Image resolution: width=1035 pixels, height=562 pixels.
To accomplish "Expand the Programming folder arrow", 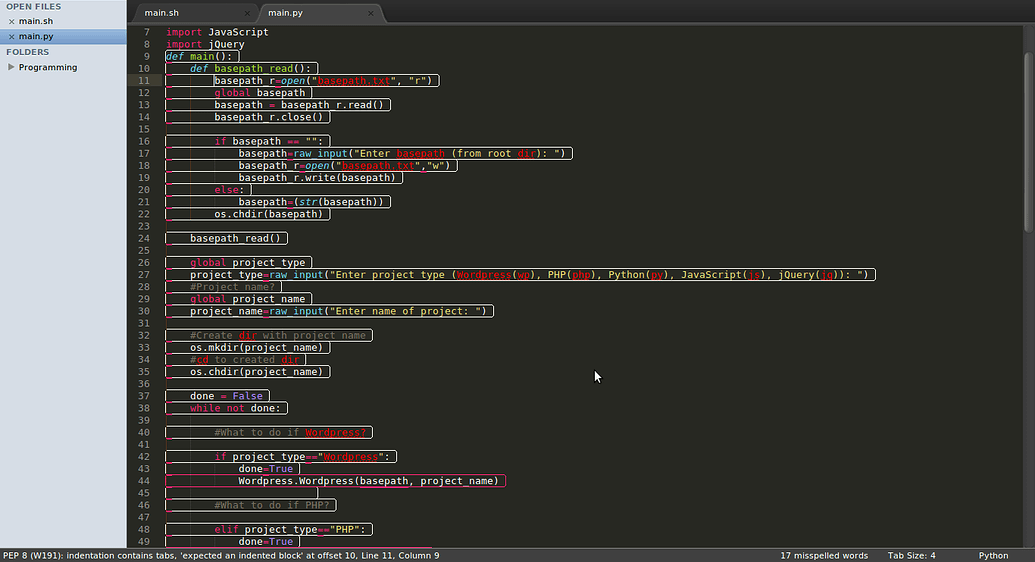I will coord(11,67).
